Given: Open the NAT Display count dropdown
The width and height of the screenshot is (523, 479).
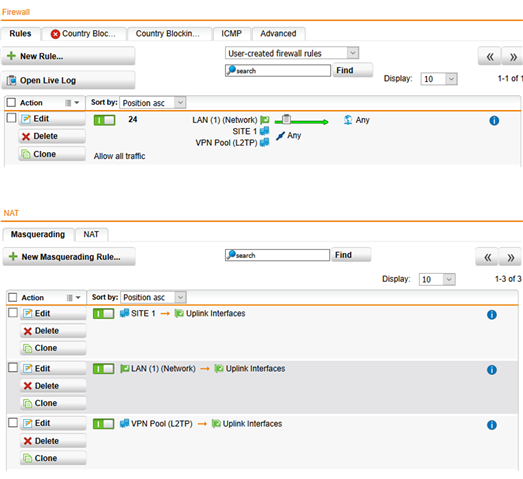Looking at the screenshot, I should click(x=437, y=279).
